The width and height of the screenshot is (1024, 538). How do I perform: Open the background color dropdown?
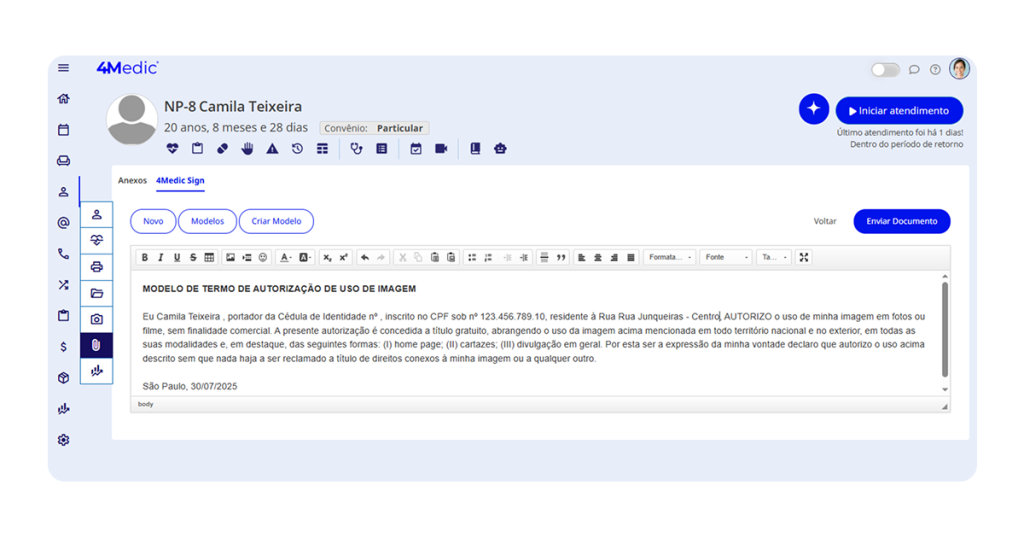click(306, 257)
